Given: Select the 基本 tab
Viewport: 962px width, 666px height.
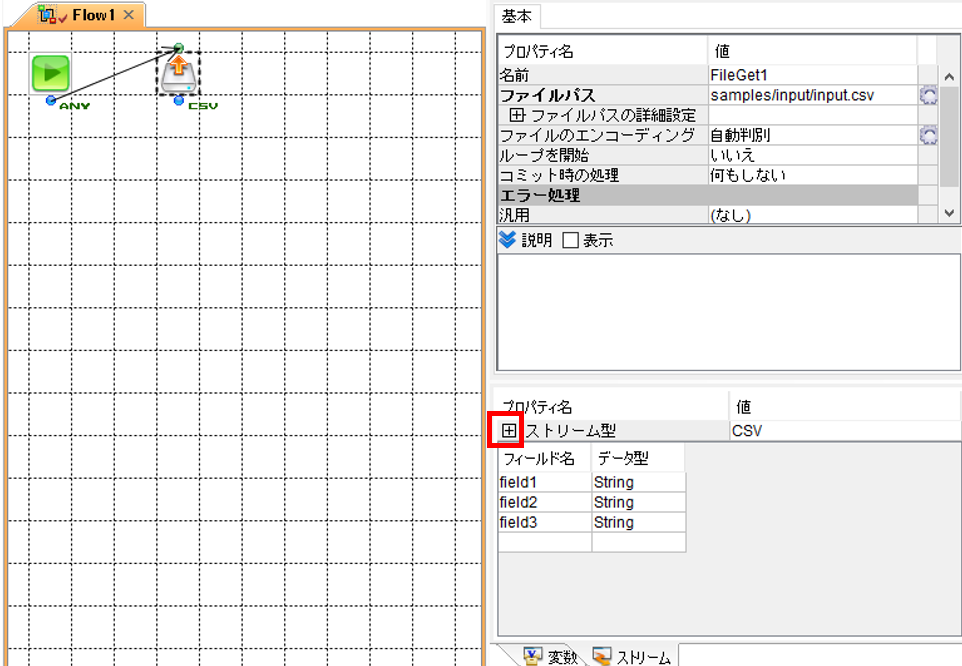Looking at the screenshot, I should (517, 17).
